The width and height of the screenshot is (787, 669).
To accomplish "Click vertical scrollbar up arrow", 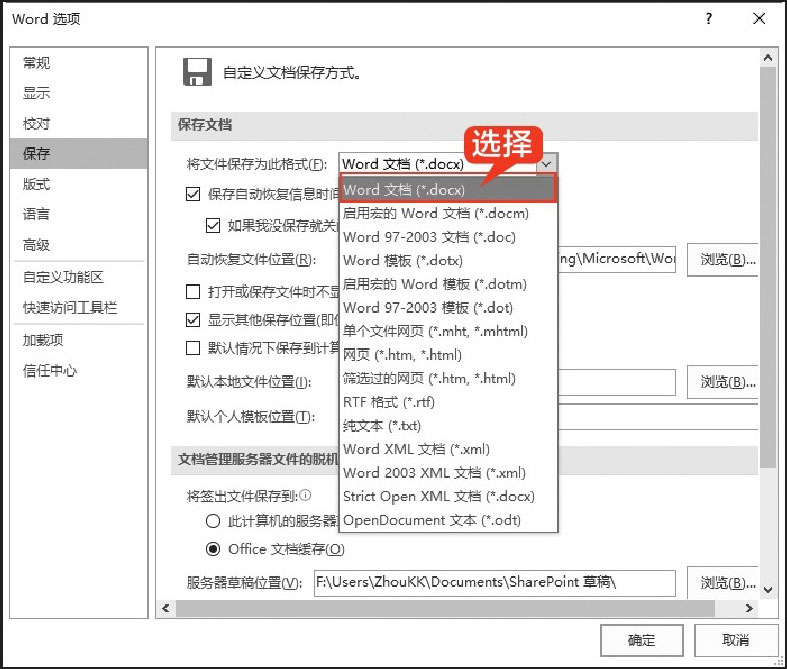I will (x=768, y=58).
